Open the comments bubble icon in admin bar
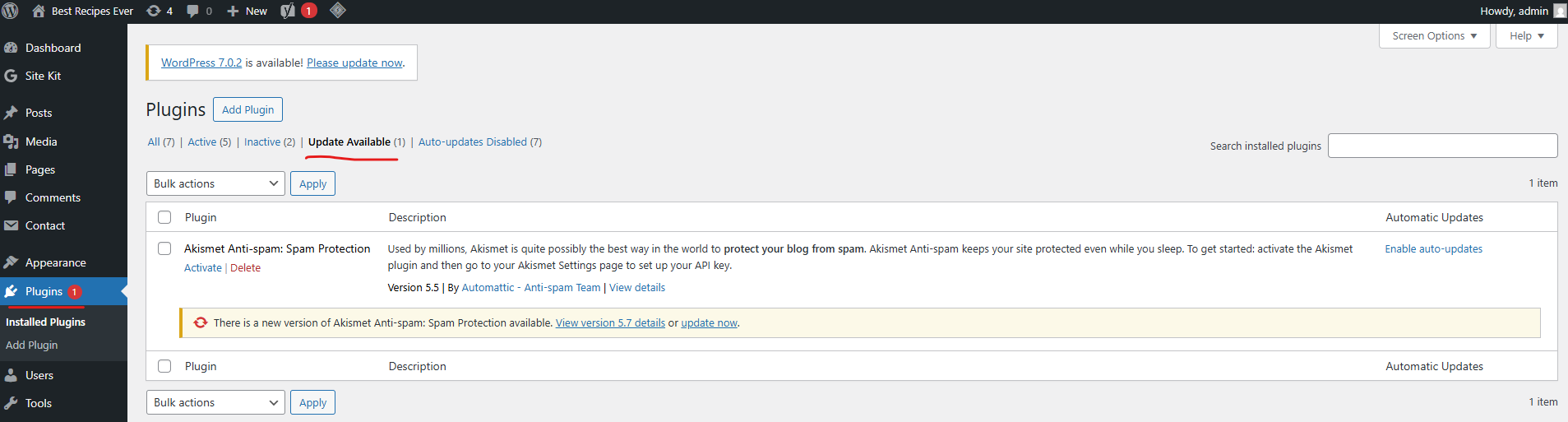This screenshot has width=1568, height=422. click(x=192, y=11)
